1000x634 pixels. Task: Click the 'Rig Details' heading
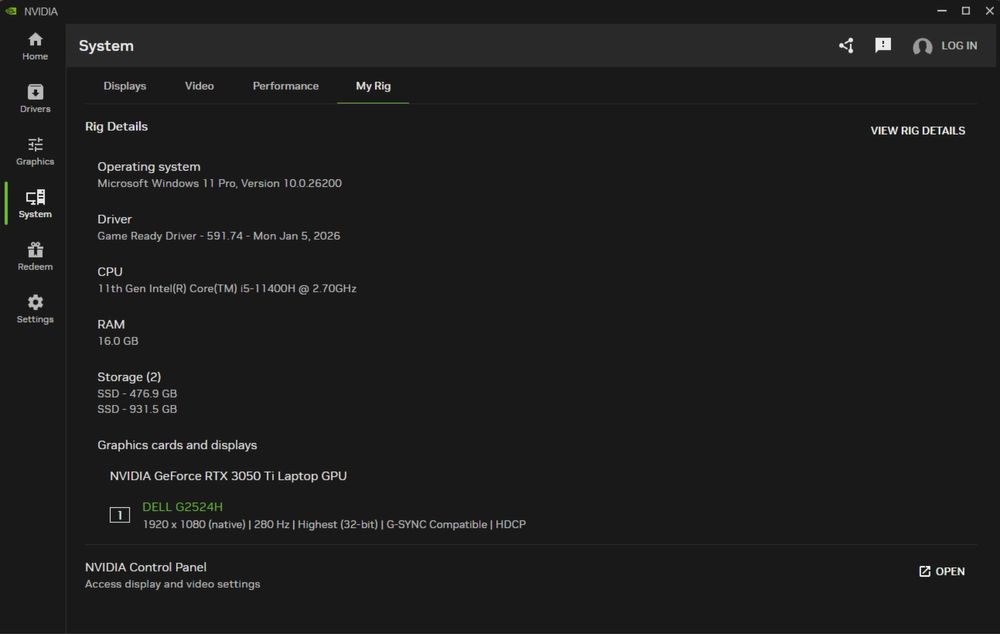click(x=116, y=126)
